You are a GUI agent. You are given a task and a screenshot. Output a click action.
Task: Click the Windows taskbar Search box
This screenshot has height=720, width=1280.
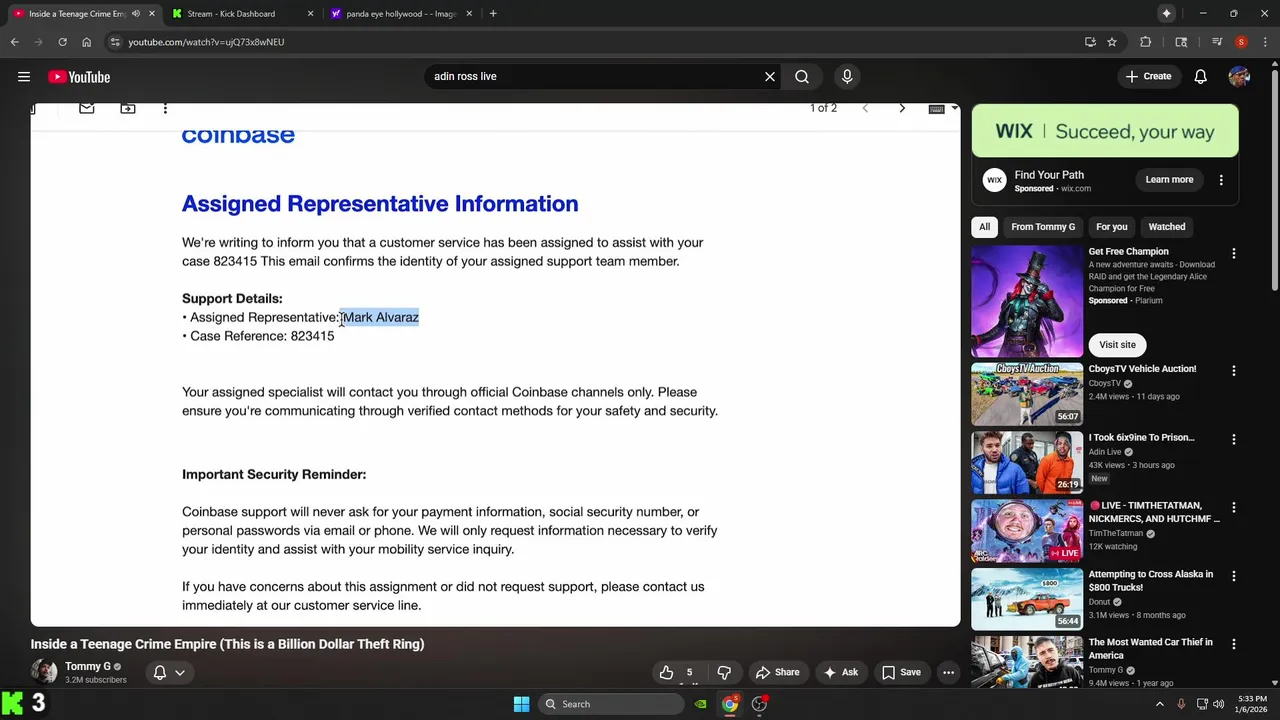(x=612, y=704)
